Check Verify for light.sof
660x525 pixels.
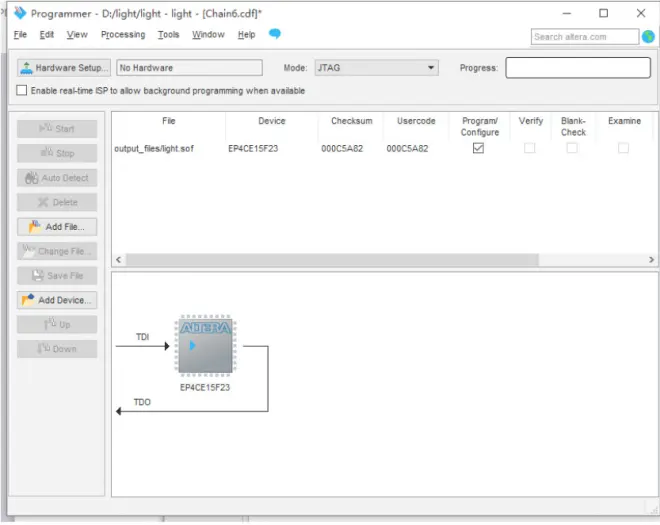click(530, 148)
